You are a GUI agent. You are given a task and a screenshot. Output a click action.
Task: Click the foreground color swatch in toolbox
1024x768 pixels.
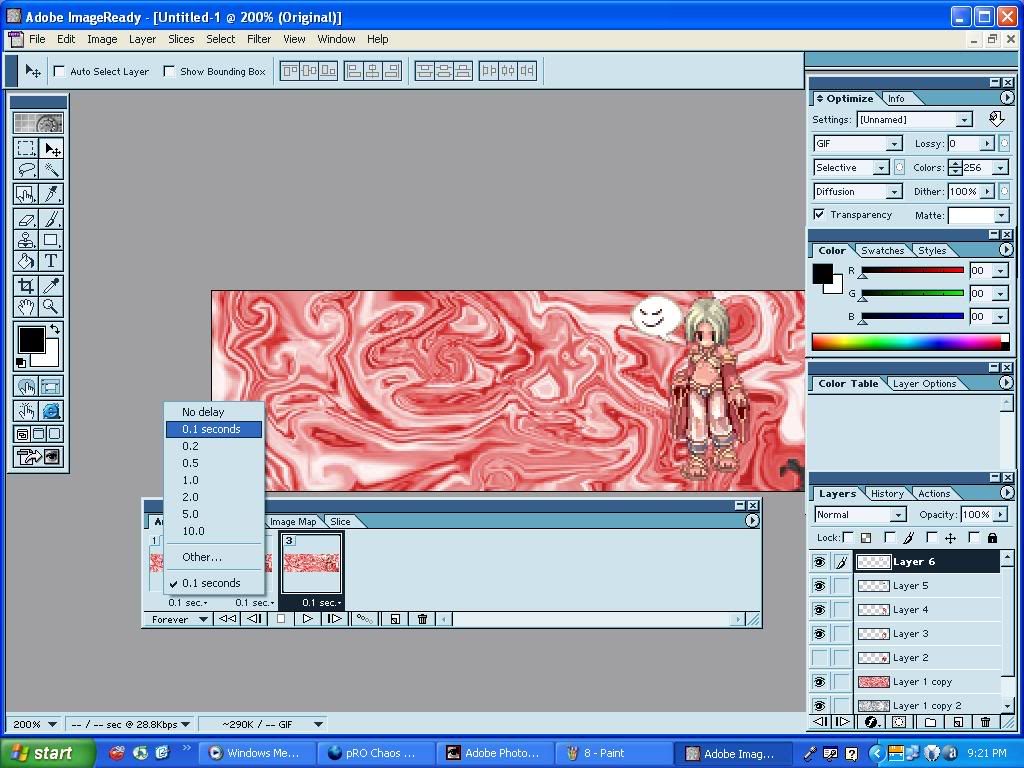click(x=31, y=339)
